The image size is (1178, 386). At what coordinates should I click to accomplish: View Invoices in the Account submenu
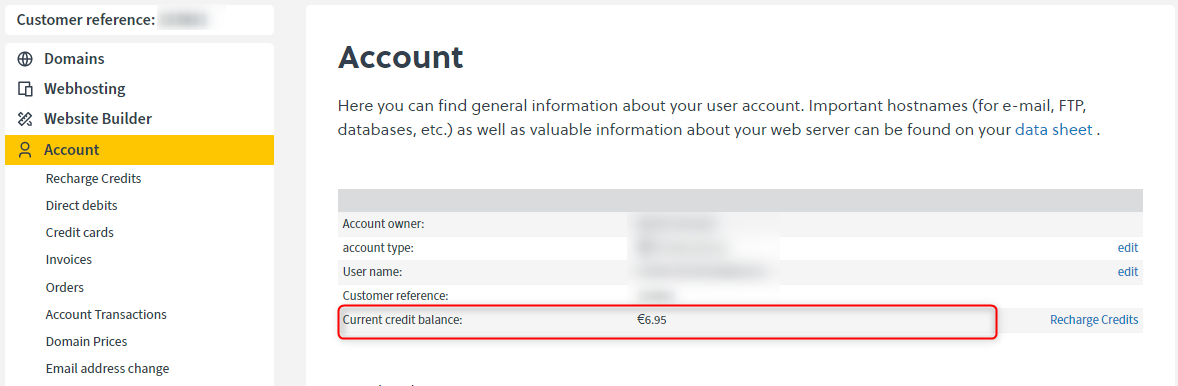(x=68, y=260)
